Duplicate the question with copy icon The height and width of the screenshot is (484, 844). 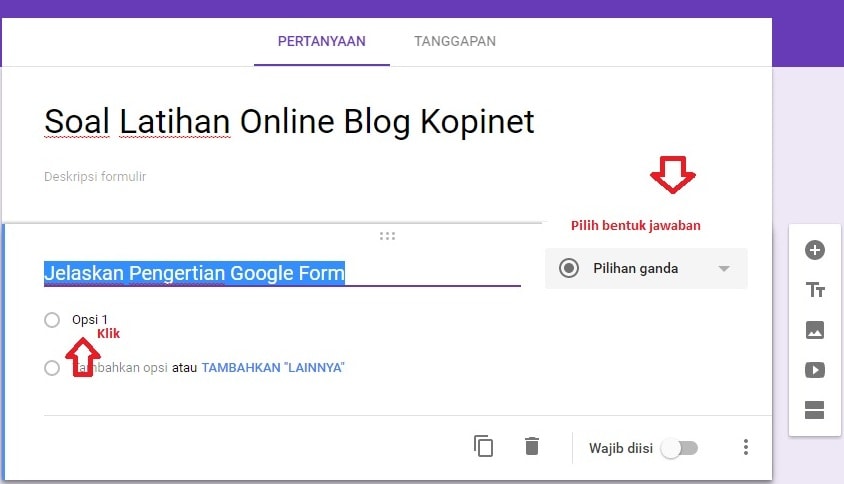tap(483, 446)
